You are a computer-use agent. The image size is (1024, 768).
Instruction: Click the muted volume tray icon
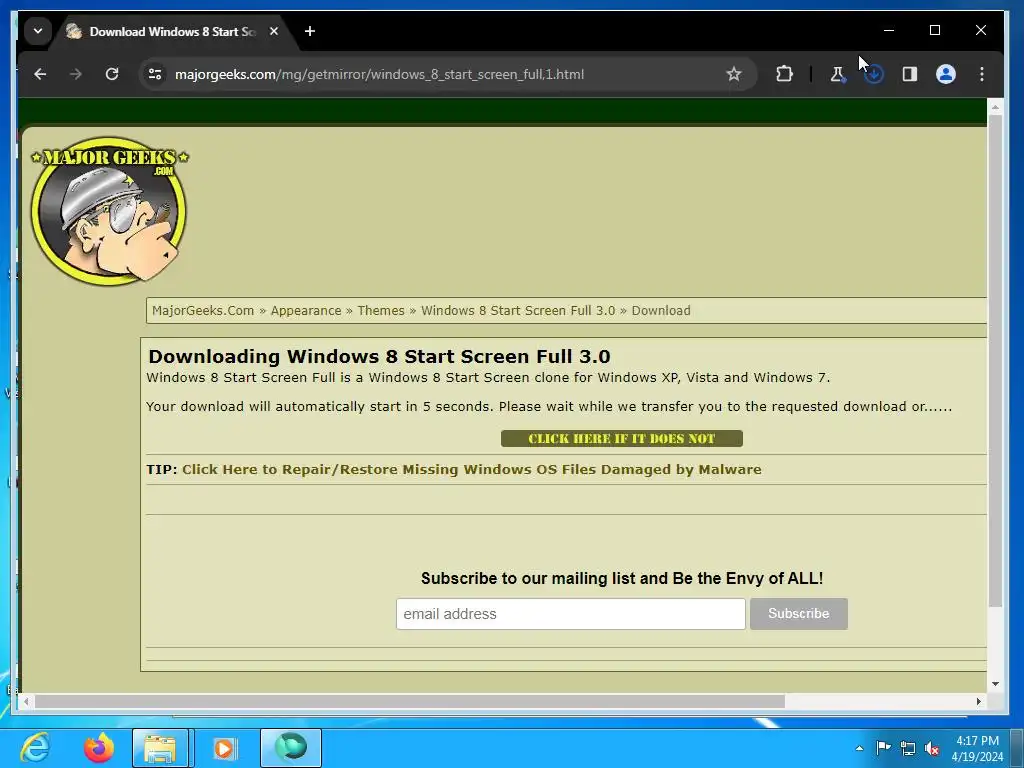click(x=933, y=748)
